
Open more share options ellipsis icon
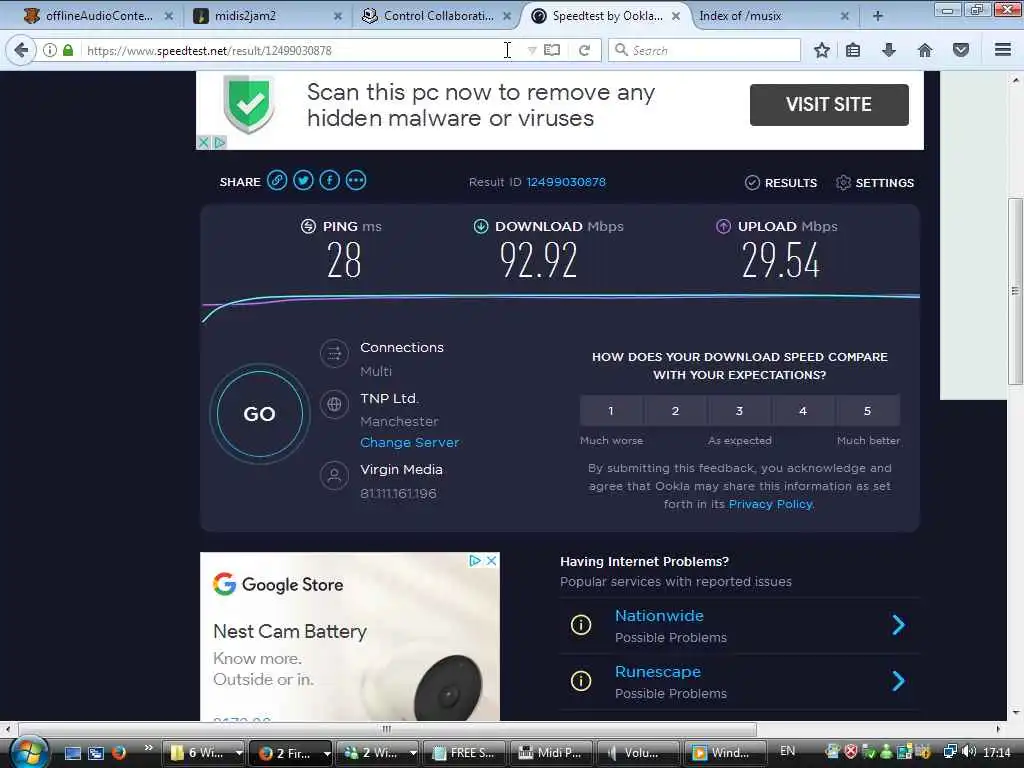pyautogui.click(x=356, y=180)
